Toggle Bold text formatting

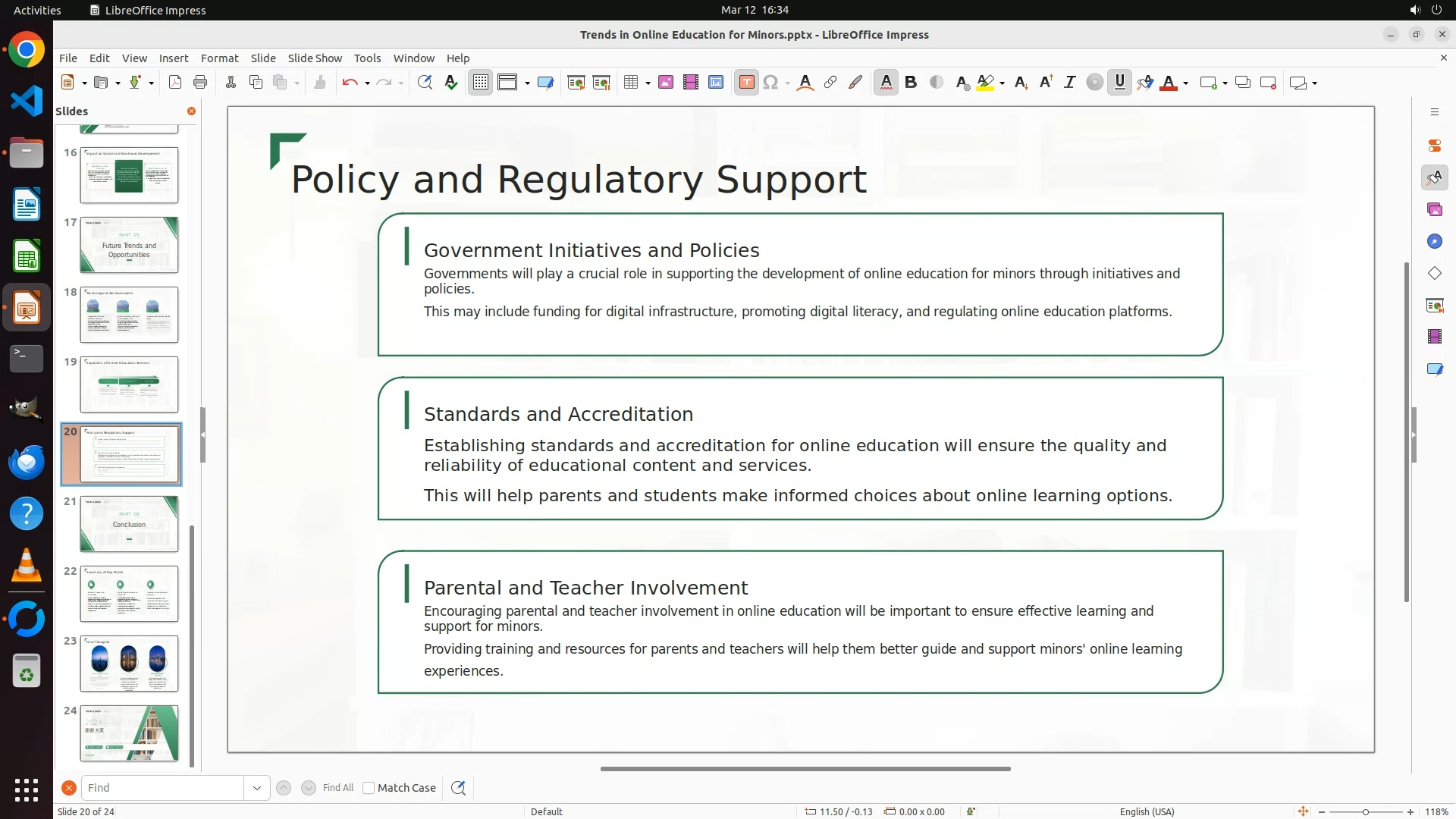pyautogui.click(x=911, y=83)
